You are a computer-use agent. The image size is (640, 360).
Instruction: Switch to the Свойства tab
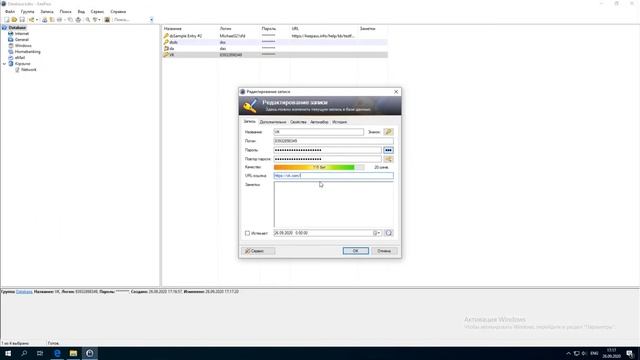point(298,122)
